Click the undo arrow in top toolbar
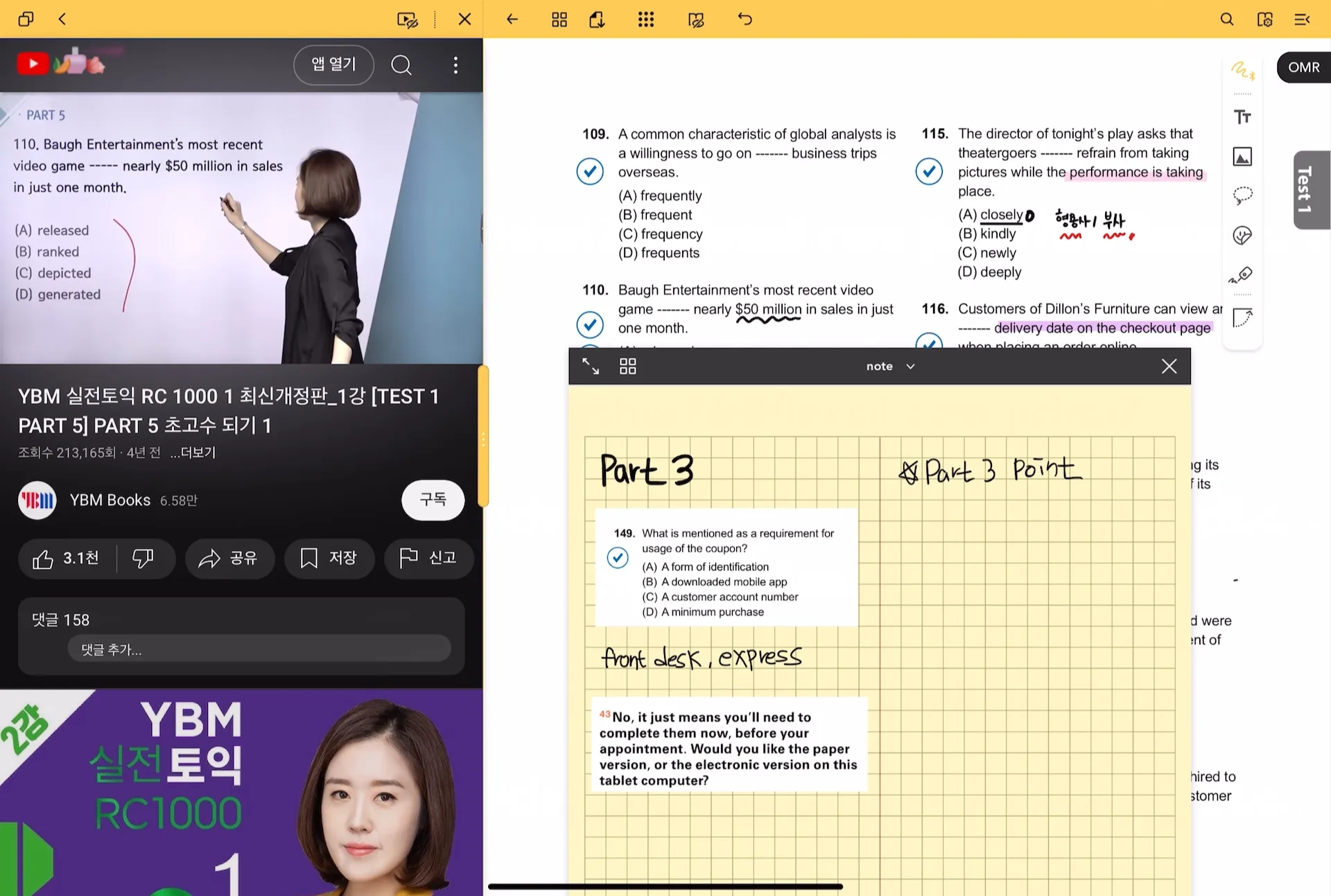 coord(745,19)
